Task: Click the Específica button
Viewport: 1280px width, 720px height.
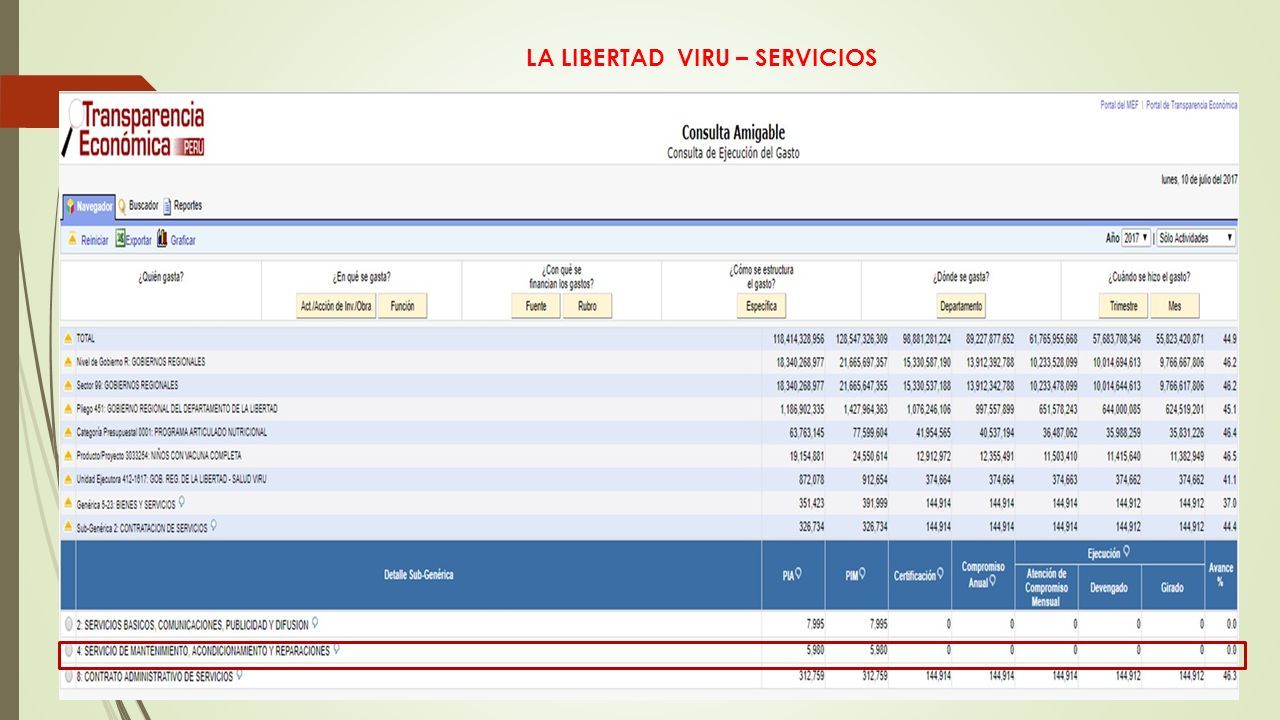Action: click(x=761, y=306)
